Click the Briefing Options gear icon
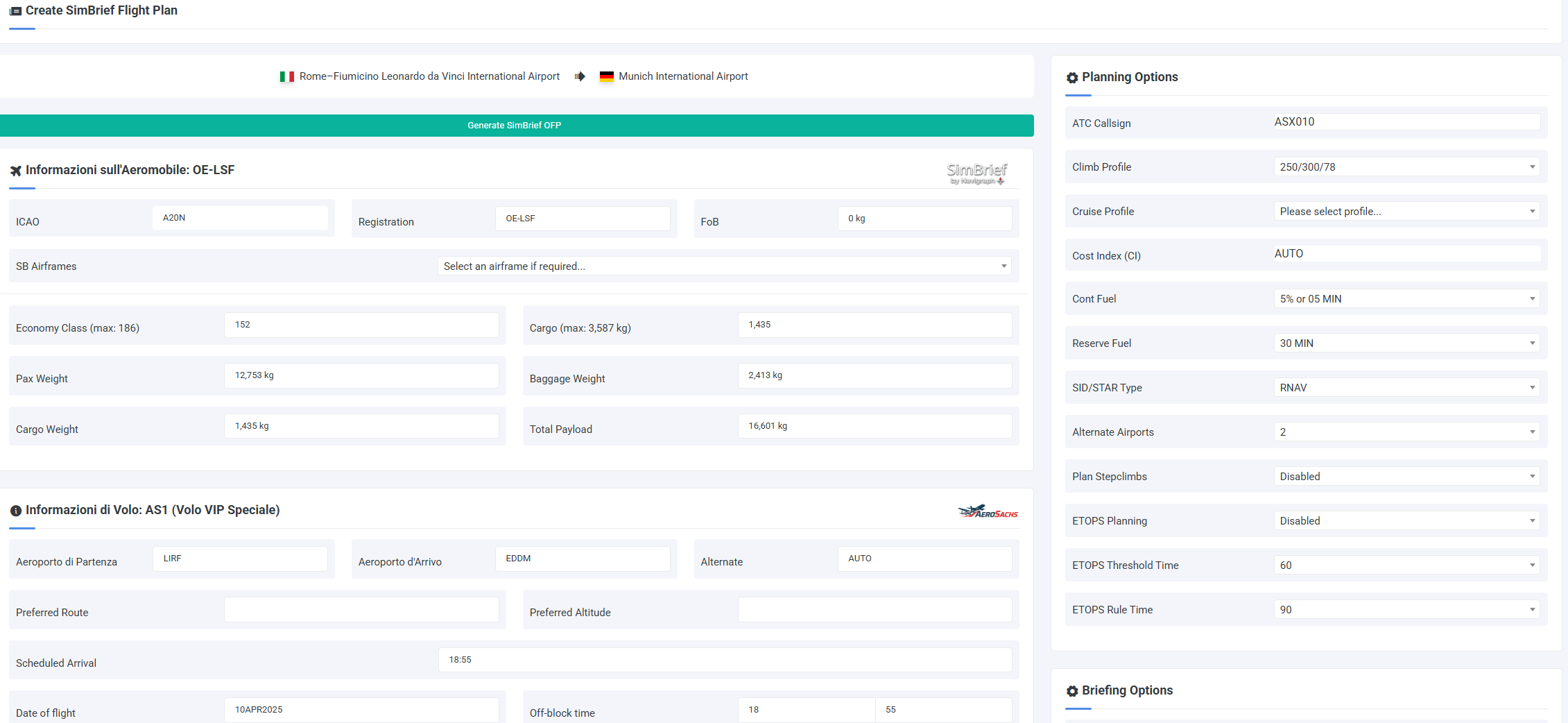Viewport: 1568px width, 723px height. point(1072,691)
